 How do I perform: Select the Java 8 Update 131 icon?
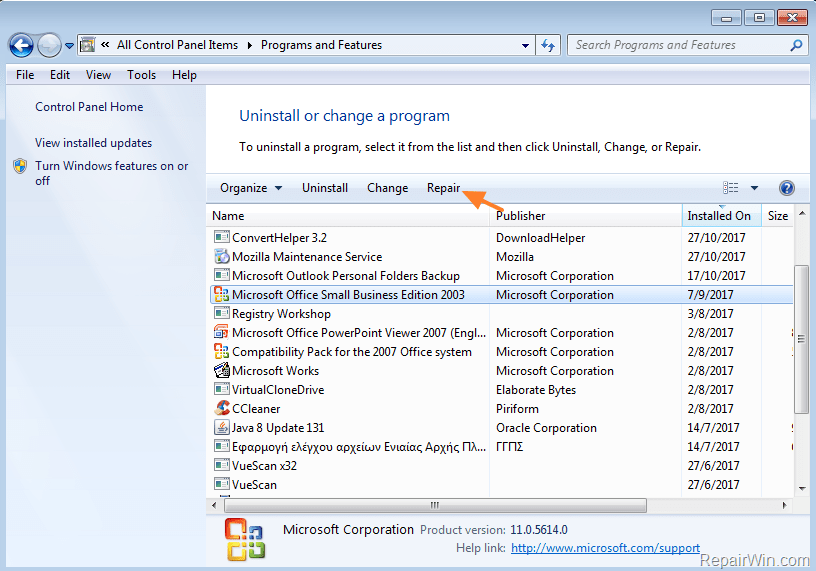(x=222, y=427)
